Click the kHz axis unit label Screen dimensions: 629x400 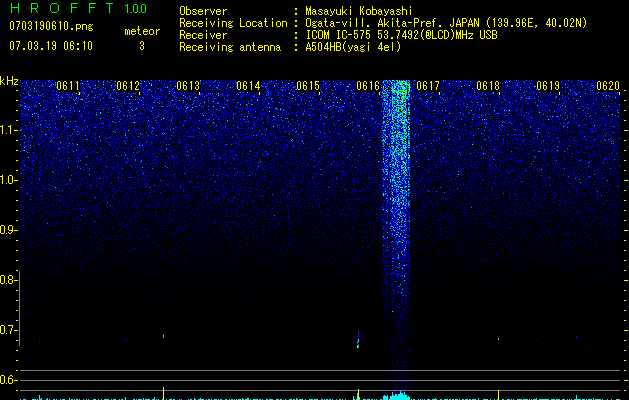click(9, 81)
